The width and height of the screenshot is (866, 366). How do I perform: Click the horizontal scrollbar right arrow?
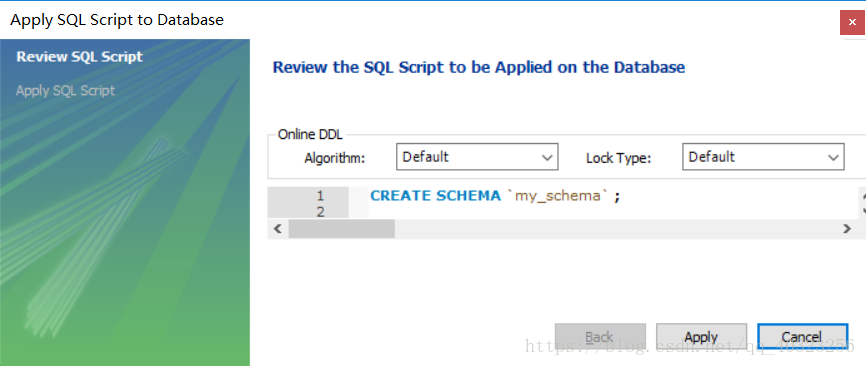(847, 229)
